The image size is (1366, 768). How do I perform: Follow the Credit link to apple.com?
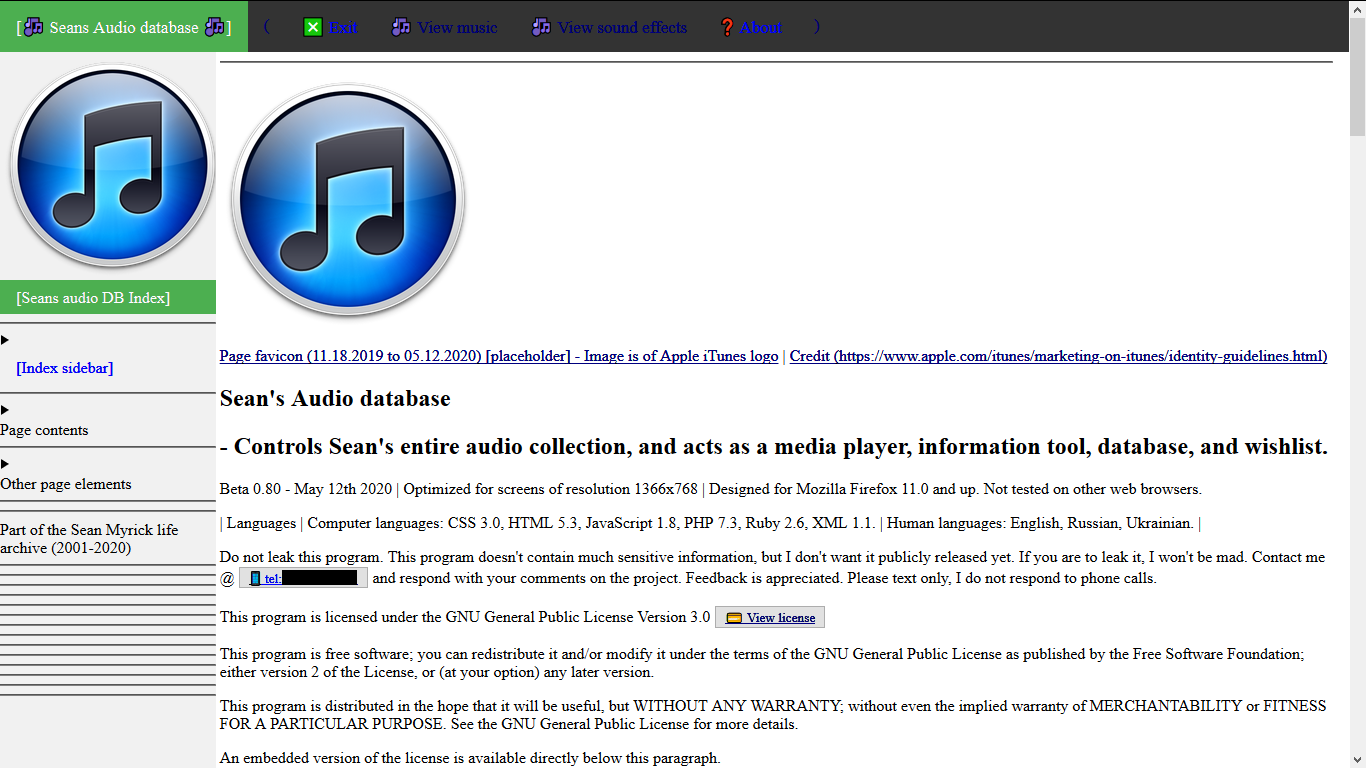(1058, 356)
